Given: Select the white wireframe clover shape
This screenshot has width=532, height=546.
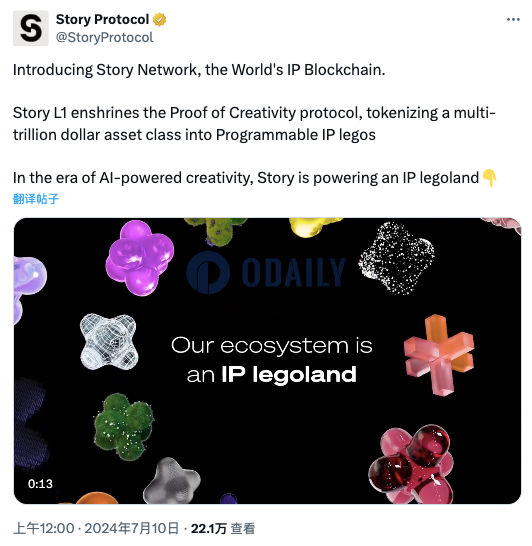Looking at the screenshot, I should pos(109,342).
